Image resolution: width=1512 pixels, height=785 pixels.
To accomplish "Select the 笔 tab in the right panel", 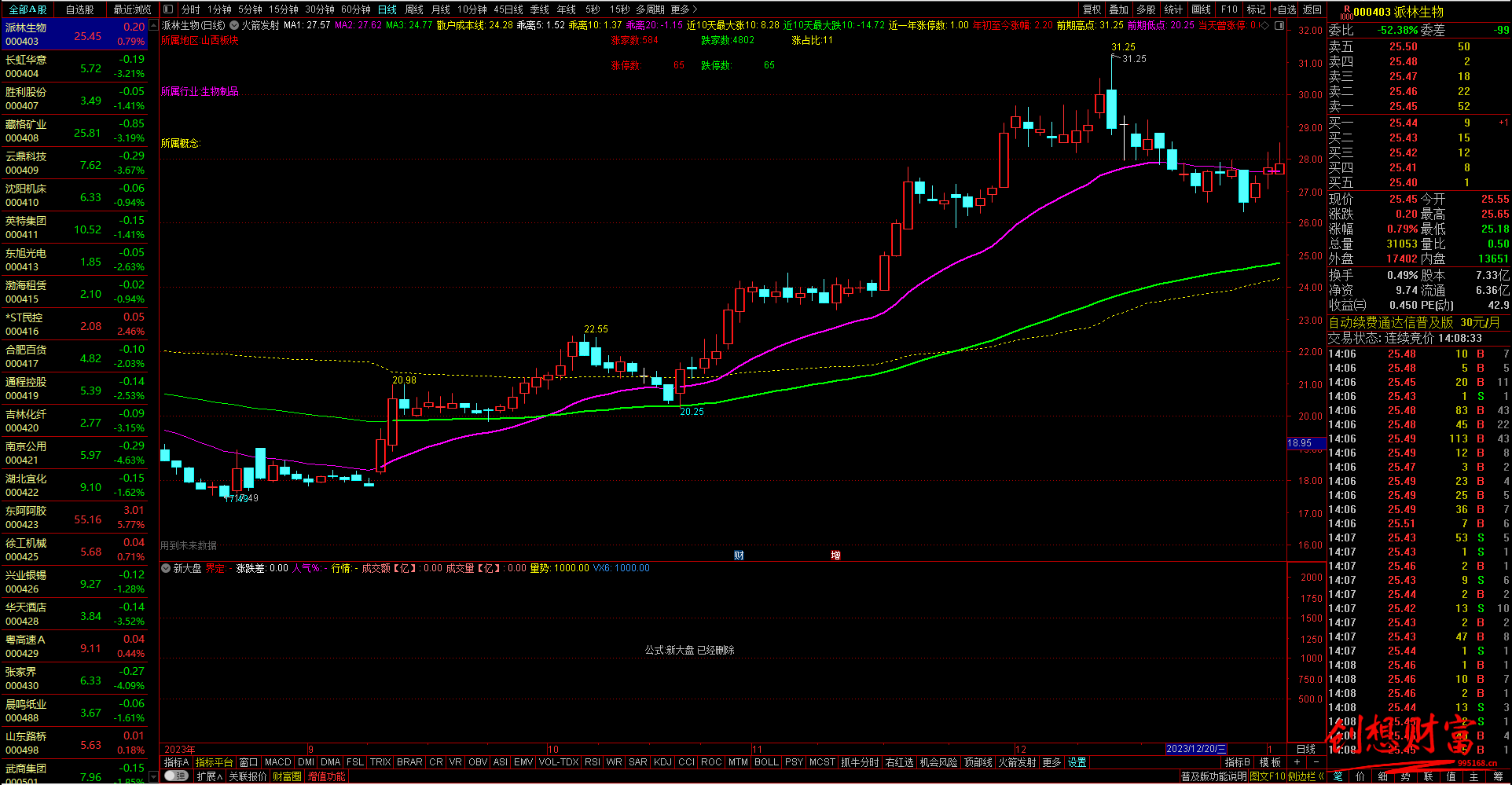I will click(x=1338, y=776).
